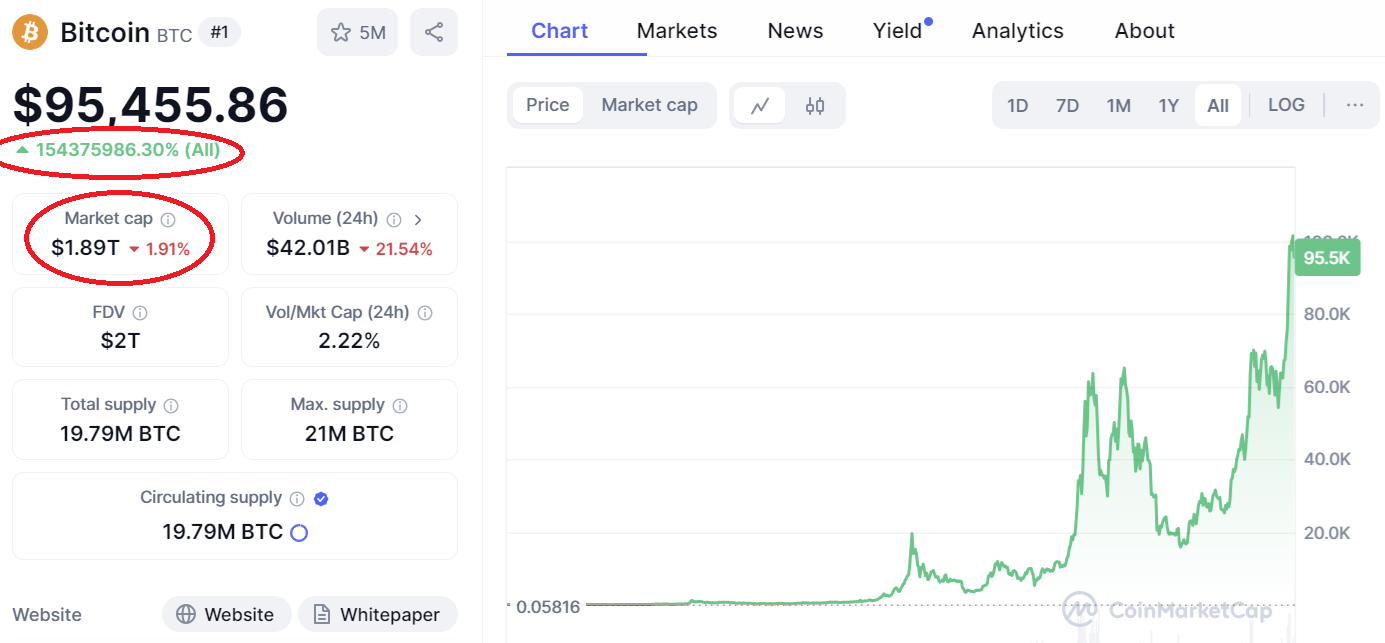Click the 154375986.30% (All) change text
This screenshot has height=643, width=1385.
[128, 150]
